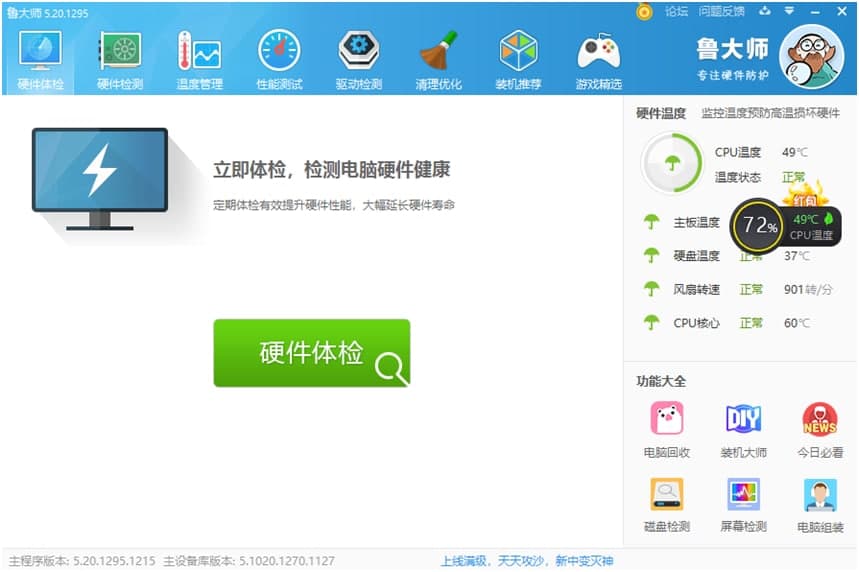The image size is (859, 572).
Task: Click the 红包 badge on floating widget
Action: tap(804, 197)
